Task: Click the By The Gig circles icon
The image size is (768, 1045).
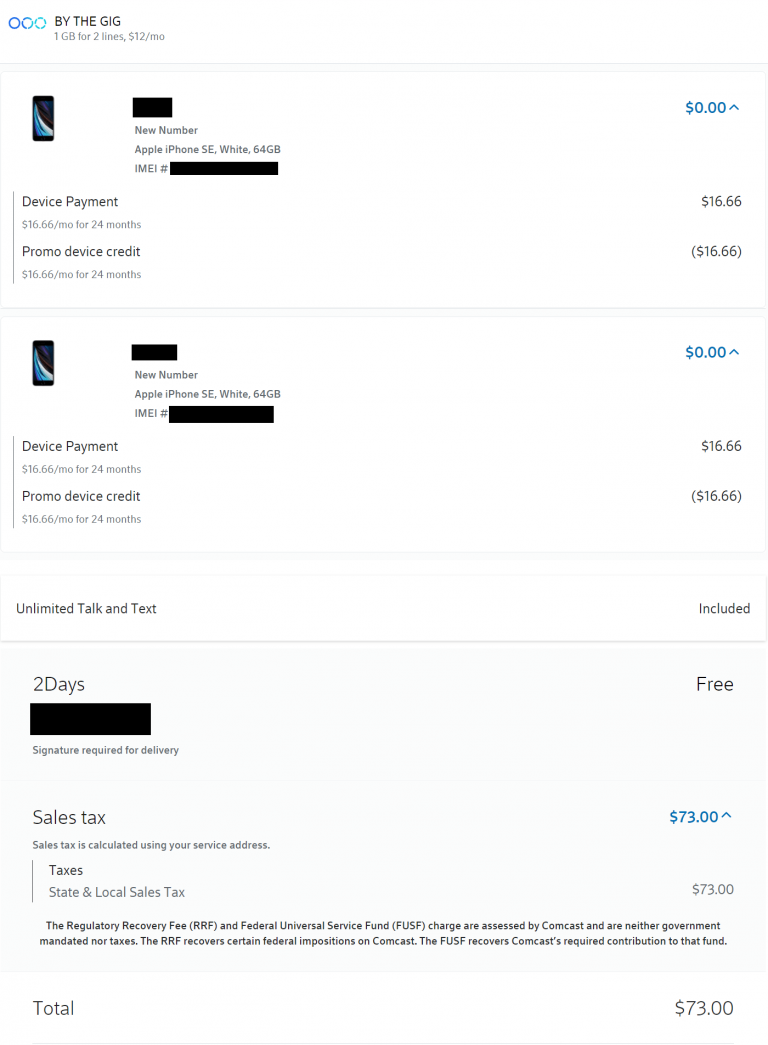Action: 27,21
